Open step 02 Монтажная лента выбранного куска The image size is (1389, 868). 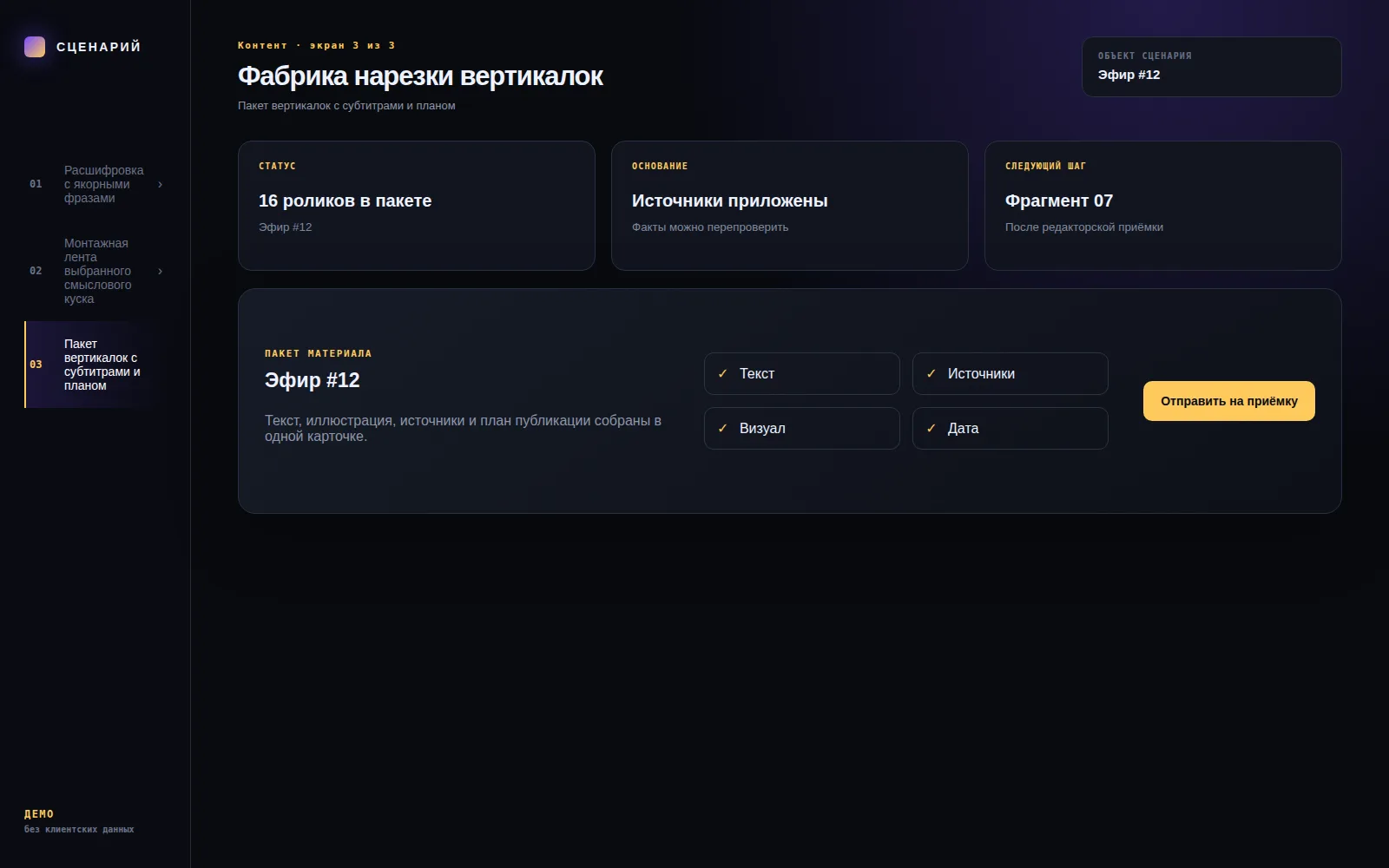pos(95,271)
